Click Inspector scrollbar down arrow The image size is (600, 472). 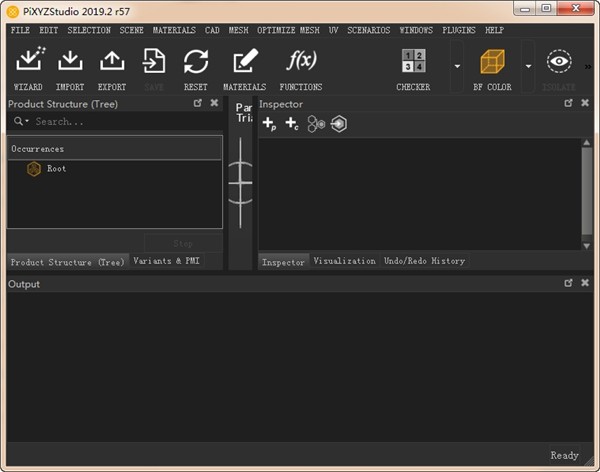587,246
